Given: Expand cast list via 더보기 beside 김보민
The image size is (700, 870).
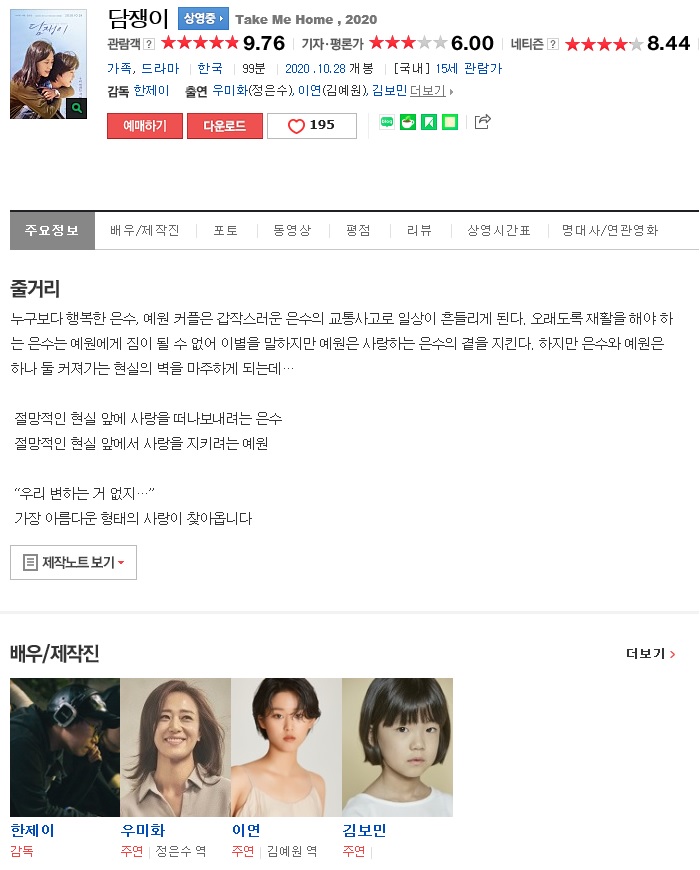Looking at the screenshot, I should (x=430, y=91).
